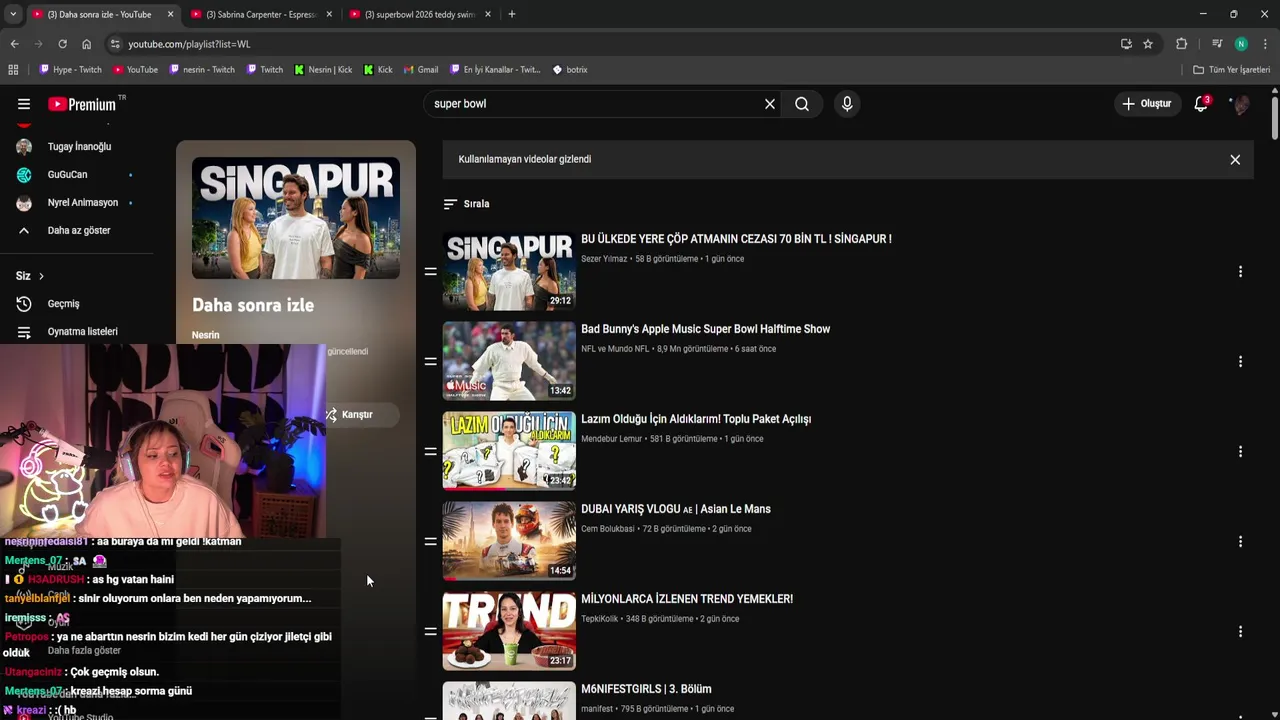Open the Sırala sort dropdown
This screenshot has width=1280, height=720.
pyautogui.click(x=467, y=204)
